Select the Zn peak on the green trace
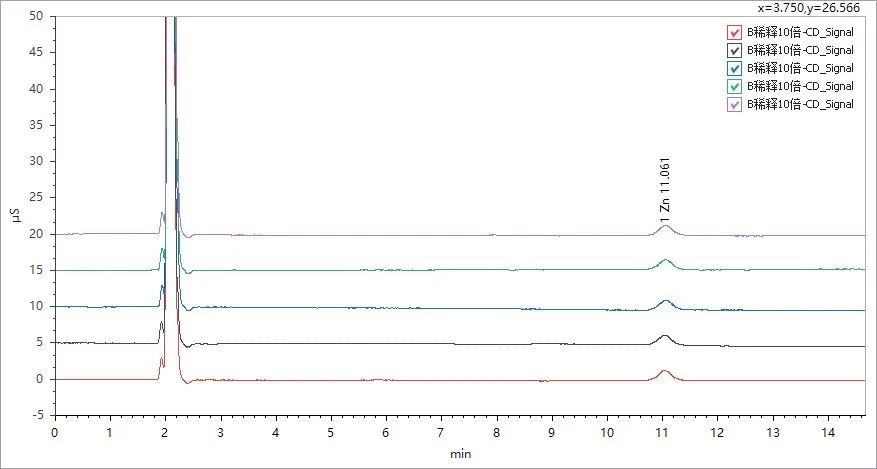The image size is (877, 469). click(x=666, y=262)
